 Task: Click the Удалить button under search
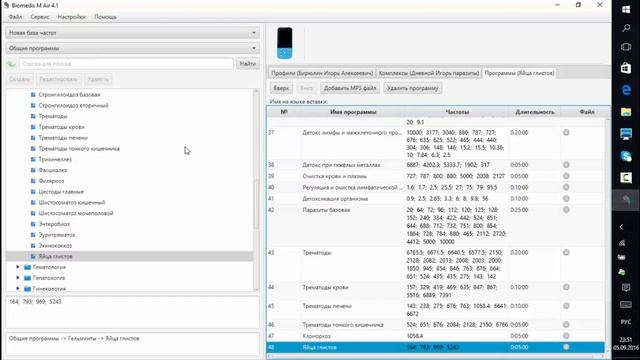98,79
